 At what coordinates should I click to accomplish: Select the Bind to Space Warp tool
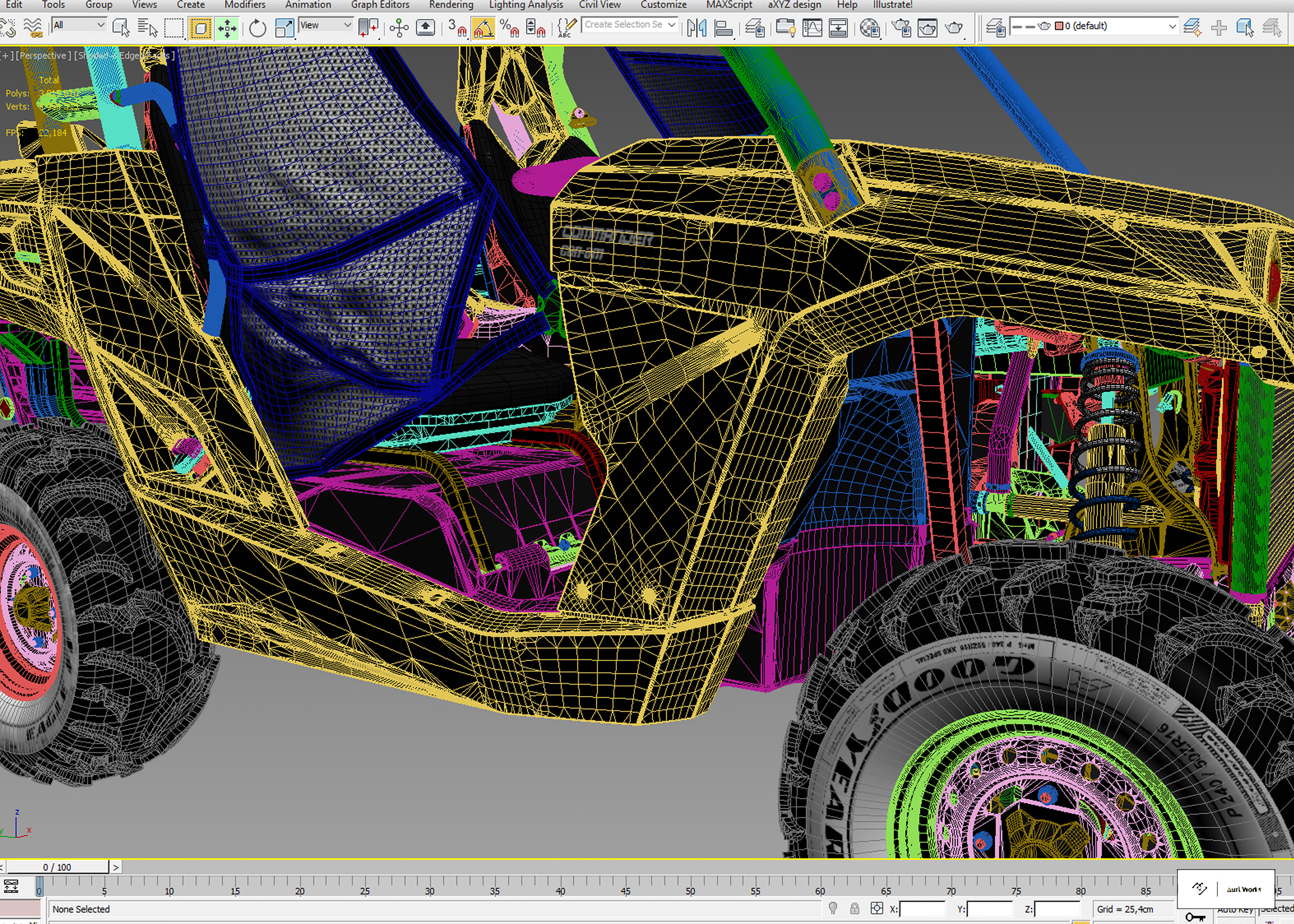[34, 27]
